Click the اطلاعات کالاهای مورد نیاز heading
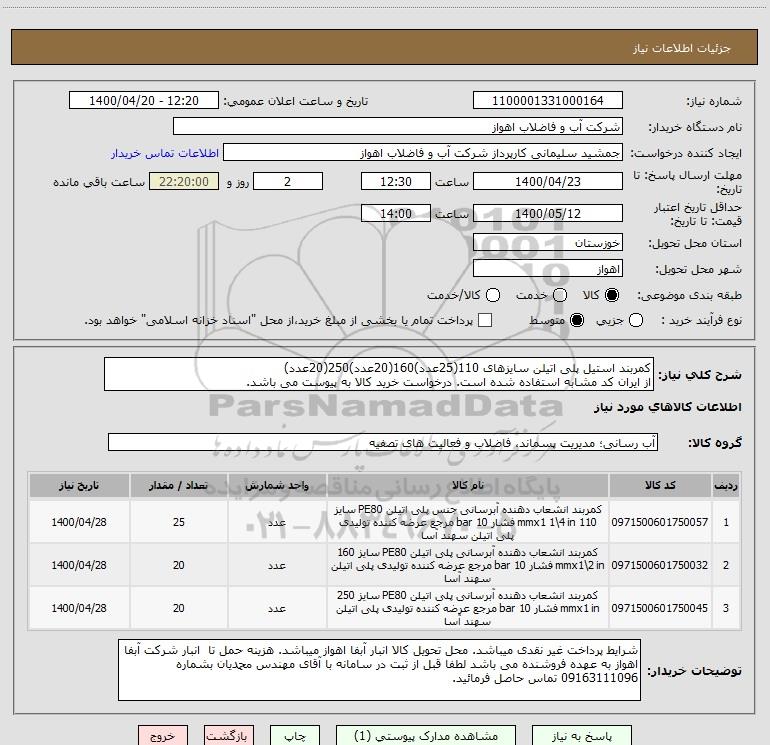Image resolution: width=770 pixels, height=745 pixels. pyautogui.click(x=668, y=407)
